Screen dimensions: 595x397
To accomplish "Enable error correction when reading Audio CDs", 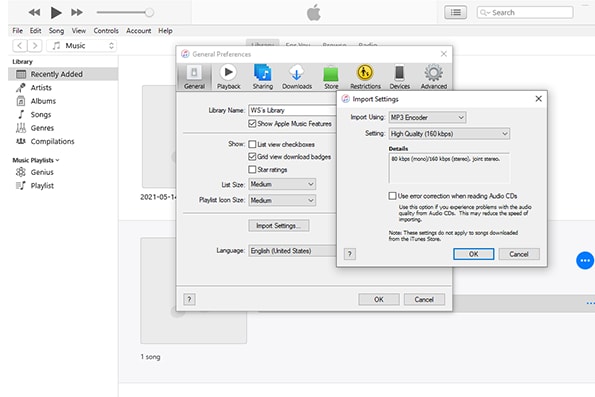I will [392, 196].
